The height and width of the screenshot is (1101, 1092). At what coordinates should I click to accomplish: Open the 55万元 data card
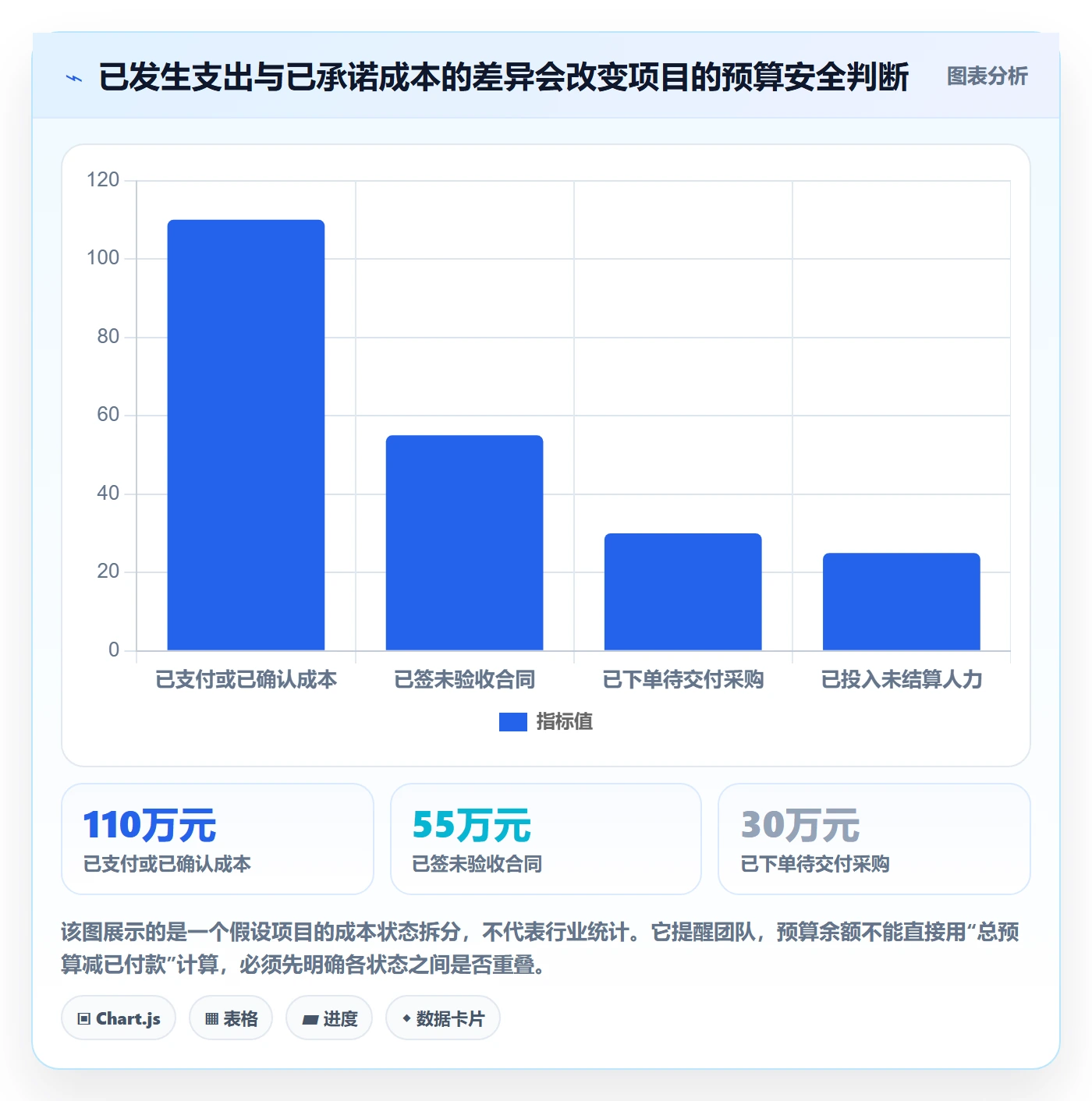point(546,839)
